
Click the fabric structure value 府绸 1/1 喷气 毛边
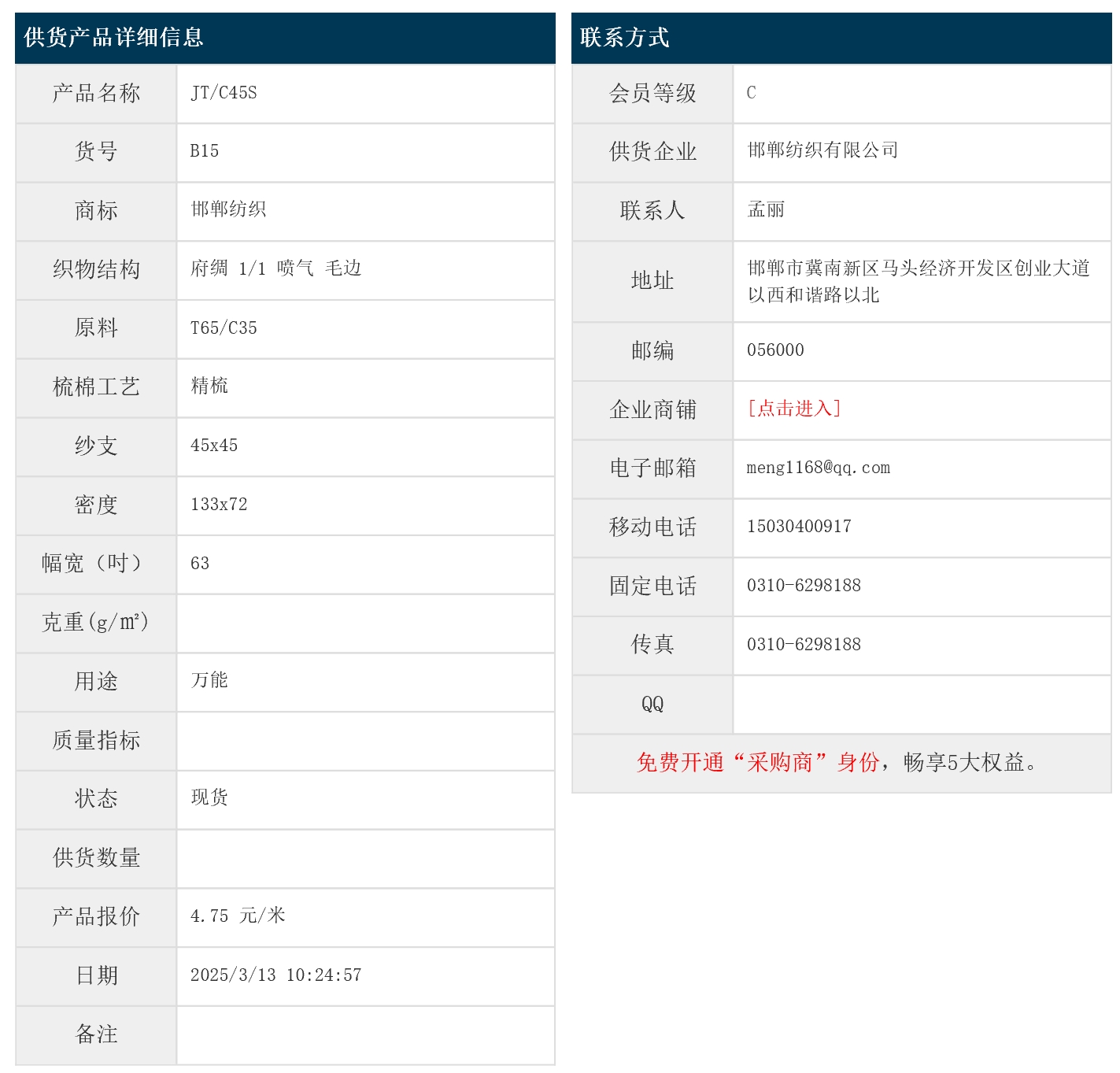275,268
